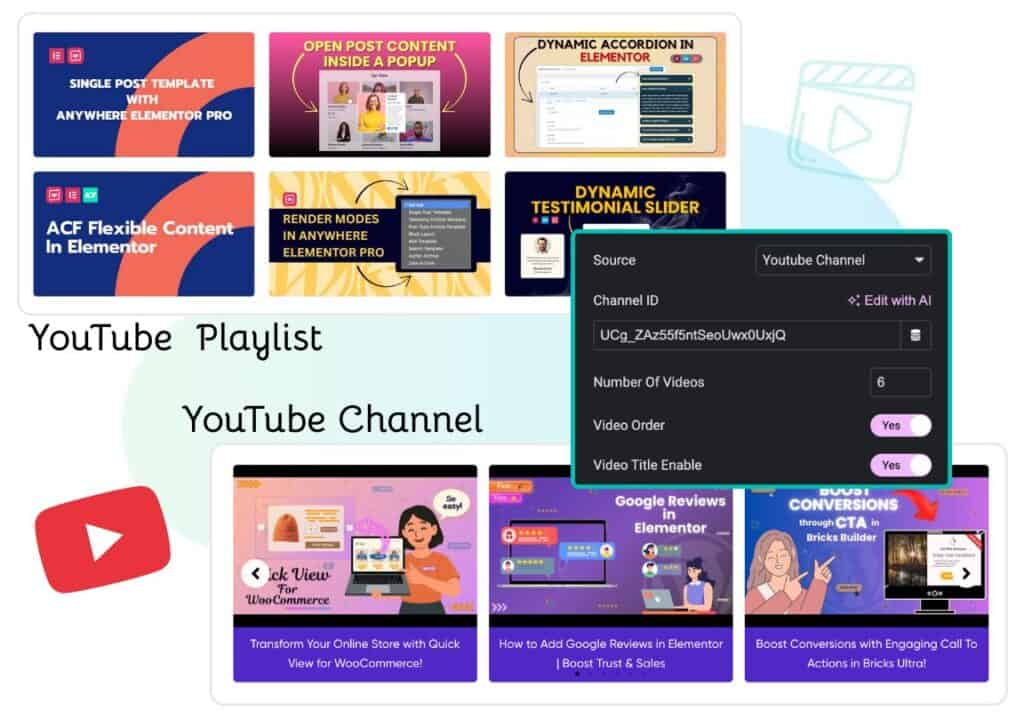Open Single Post Template video thumbnail
The image size is (1024, 718).
pos(144,95)
